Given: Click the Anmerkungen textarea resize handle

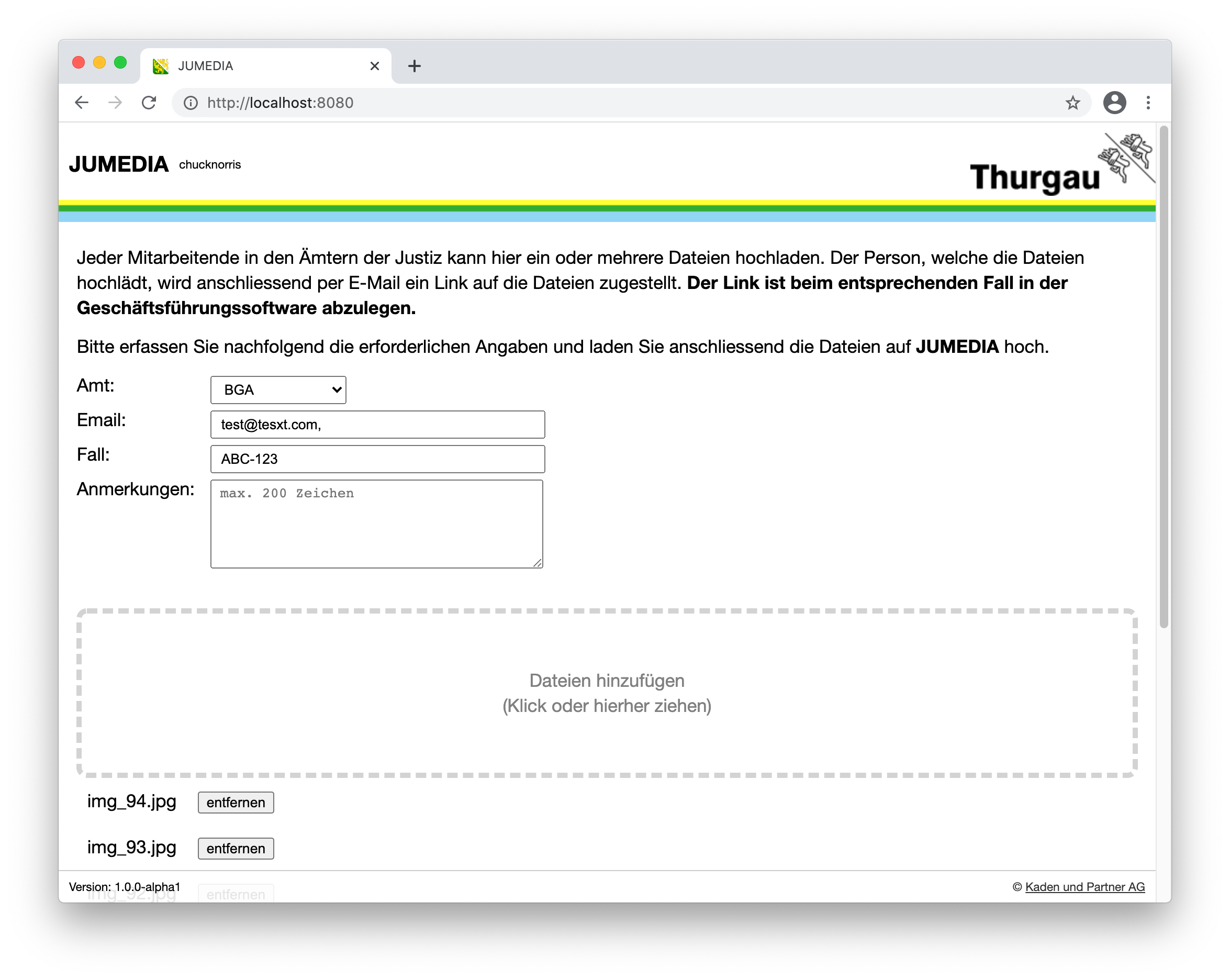Looking at the screenshot, I should click(x=538, y=563).
